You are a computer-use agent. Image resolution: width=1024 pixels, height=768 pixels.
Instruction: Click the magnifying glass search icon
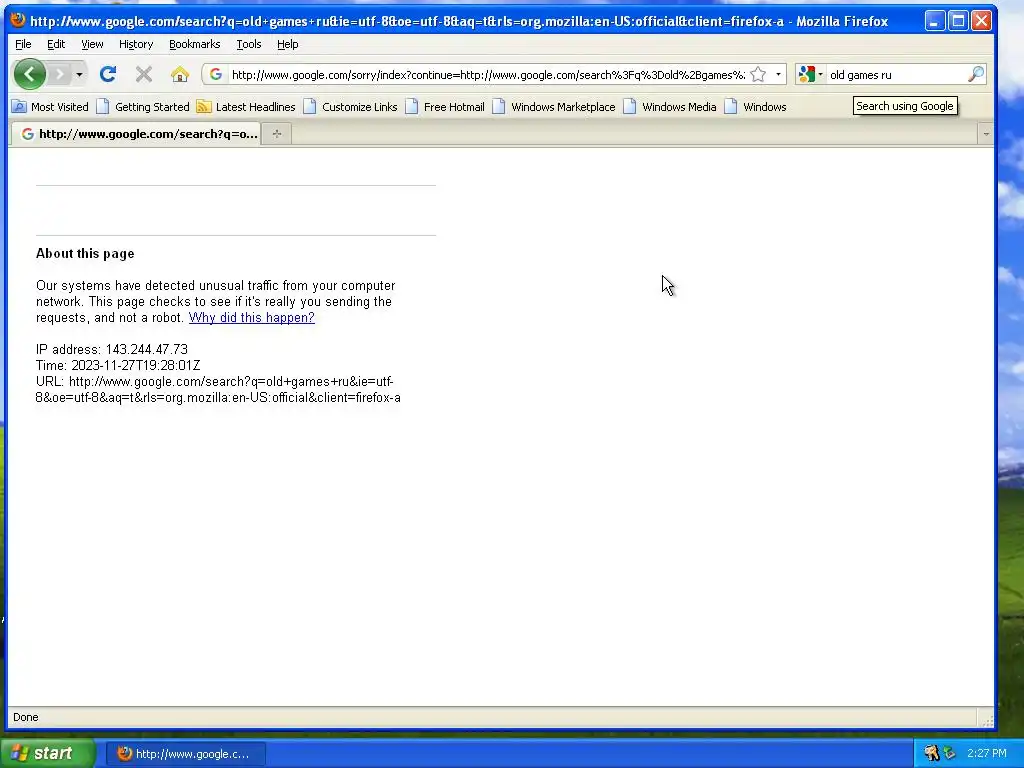[976, 74]
